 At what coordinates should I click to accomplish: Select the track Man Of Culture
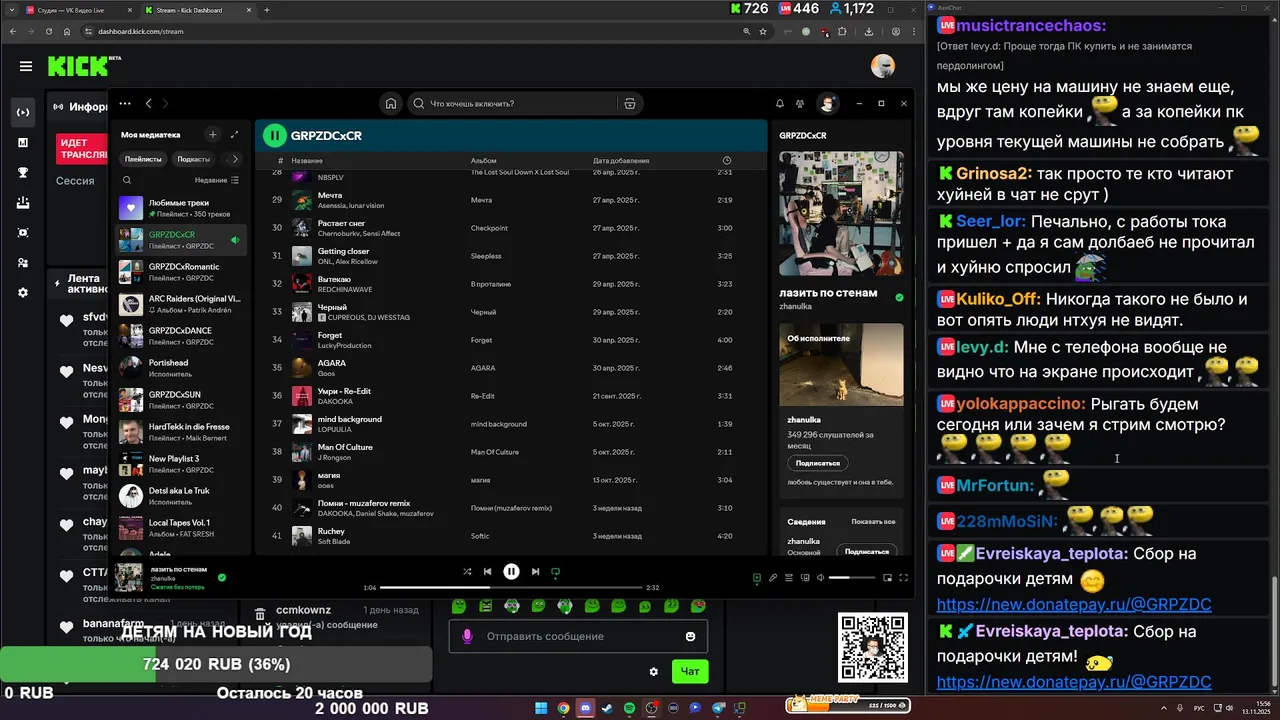[x=345, y=447]
